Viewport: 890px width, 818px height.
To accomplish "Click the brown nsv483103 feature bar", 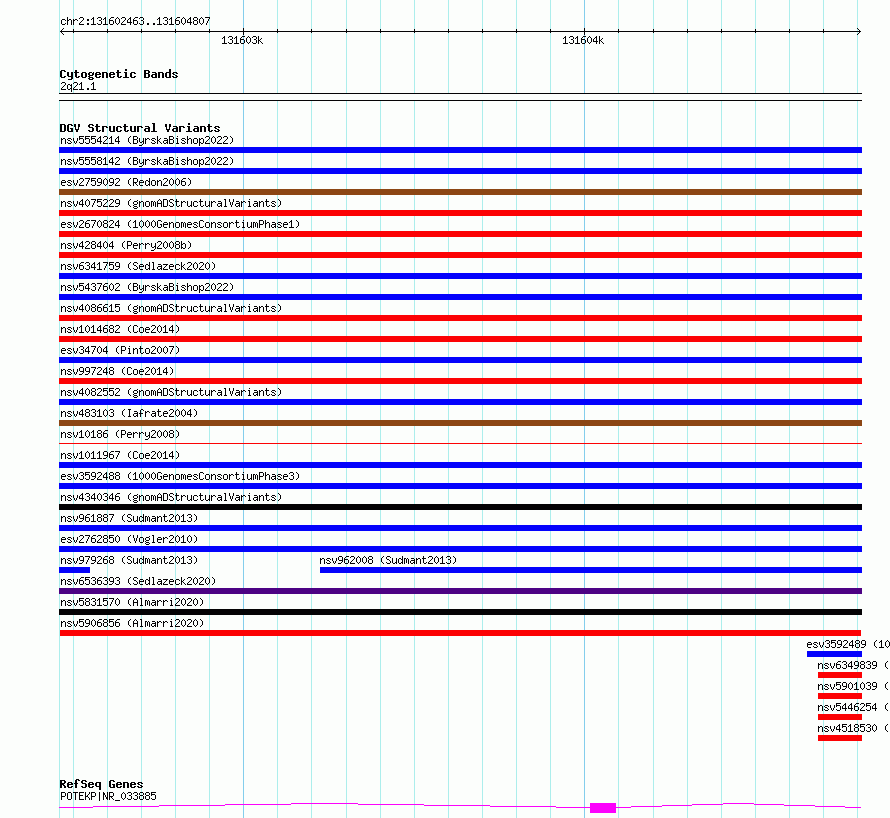I will [460, 423].
